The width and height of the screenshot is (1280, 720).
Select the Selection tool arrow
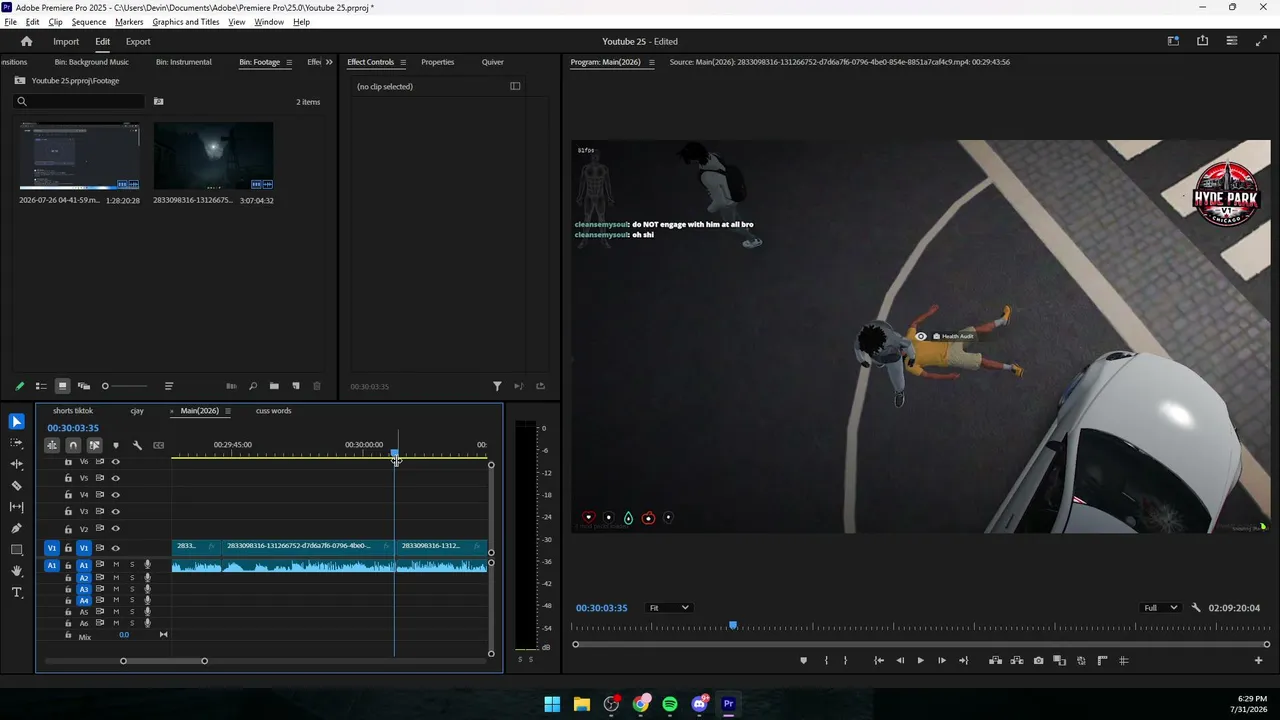[16, 422]
